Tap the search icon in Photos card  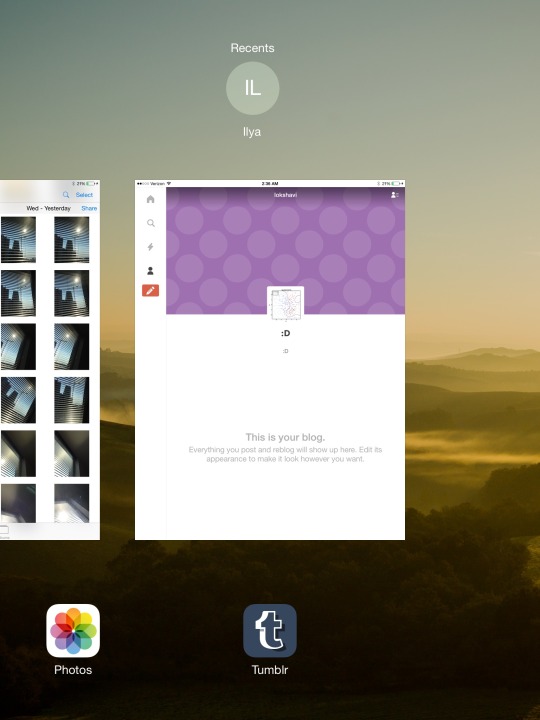66,195
